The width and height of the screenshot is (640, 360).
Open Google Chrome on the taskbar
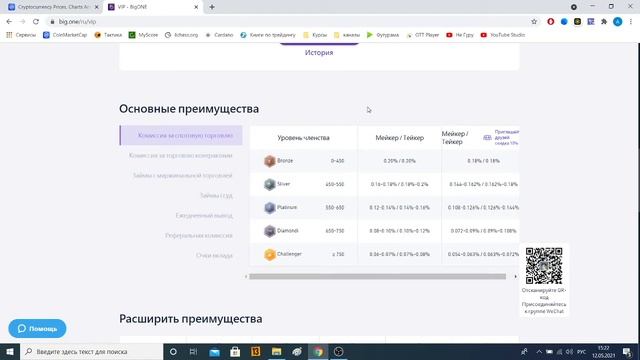318,351
